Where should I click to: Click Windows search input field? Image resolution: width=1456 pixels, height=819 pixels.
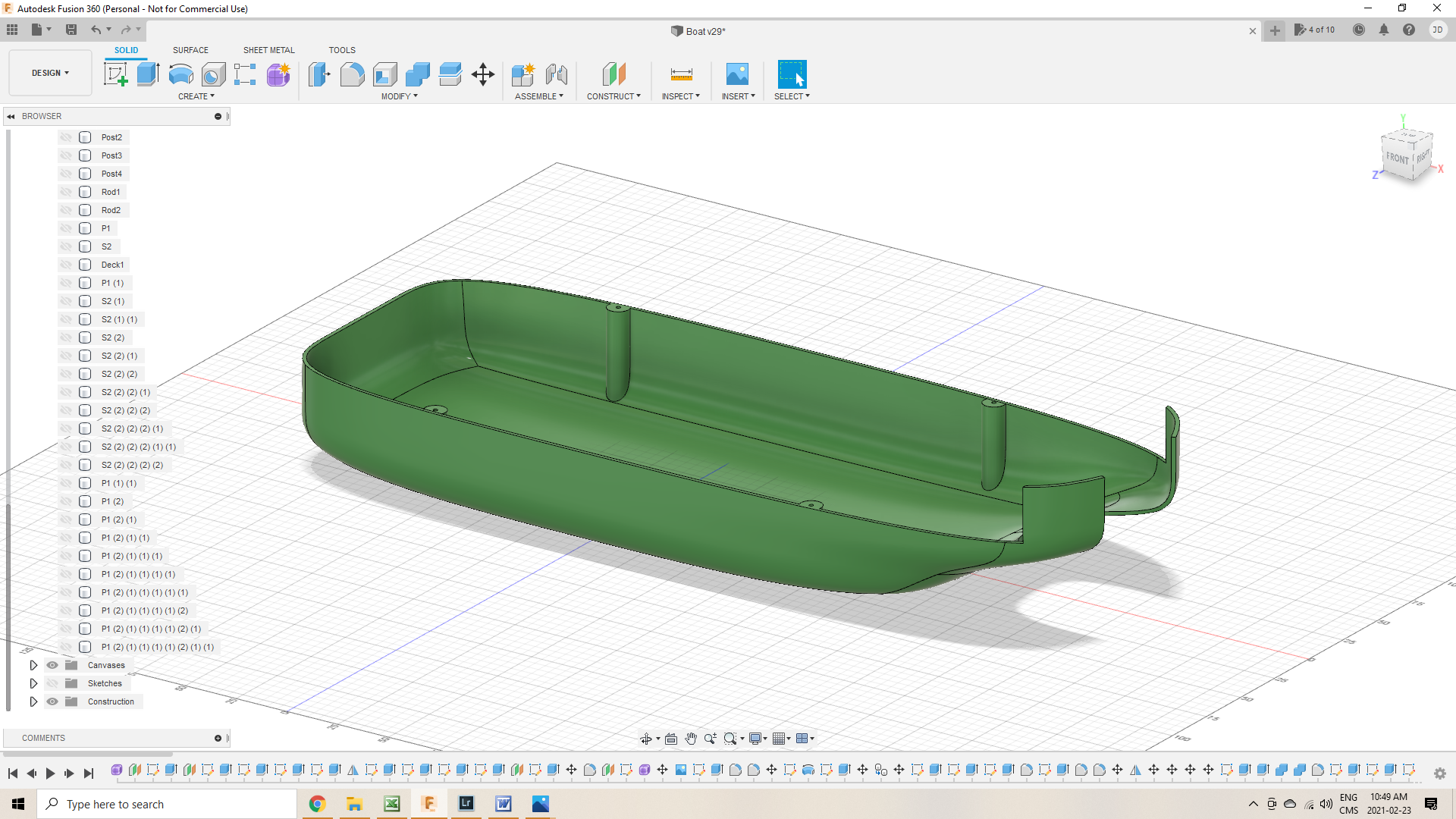coord(167,804)
